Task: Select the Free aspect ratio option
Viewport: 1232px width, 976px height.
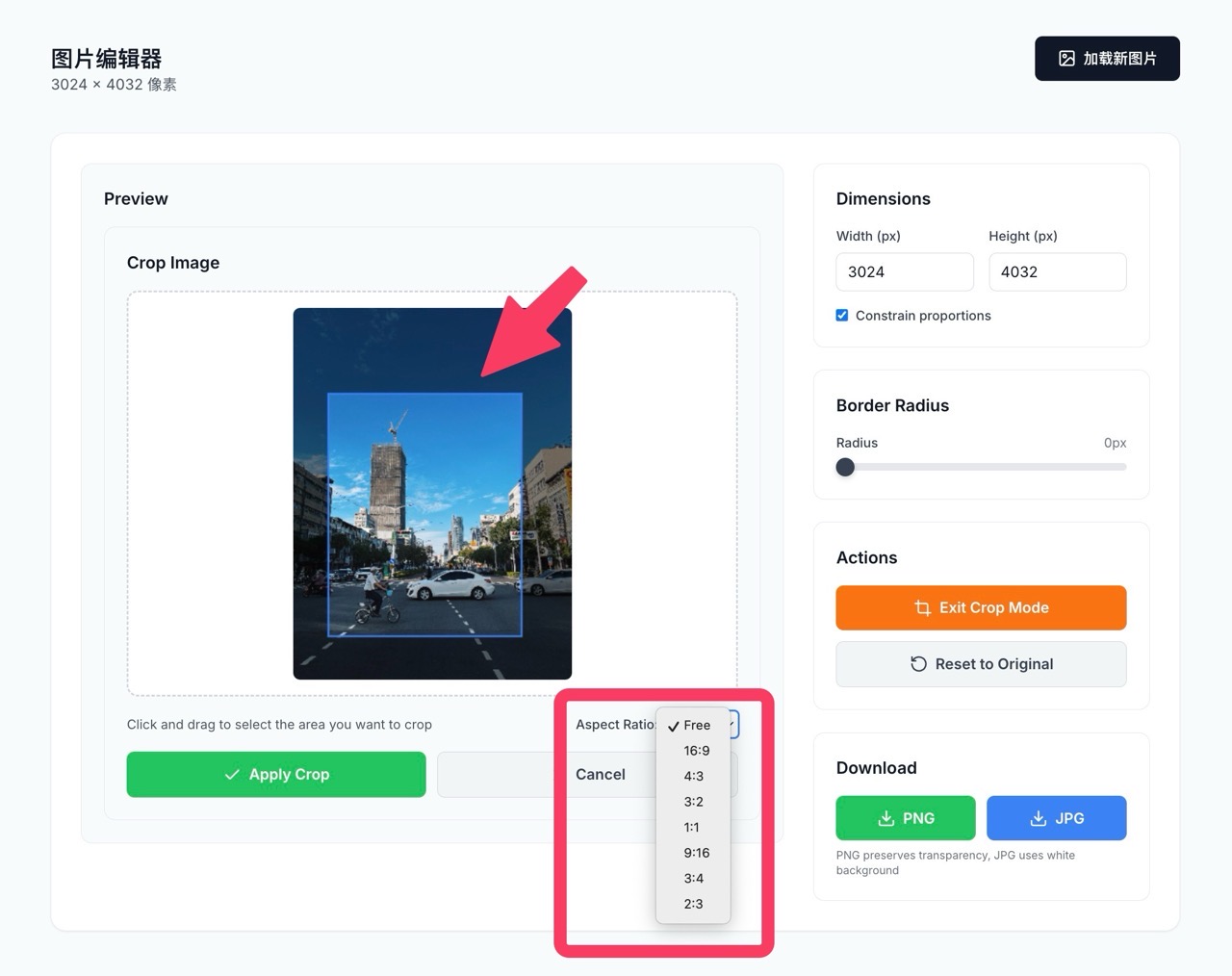Action: 696,726
